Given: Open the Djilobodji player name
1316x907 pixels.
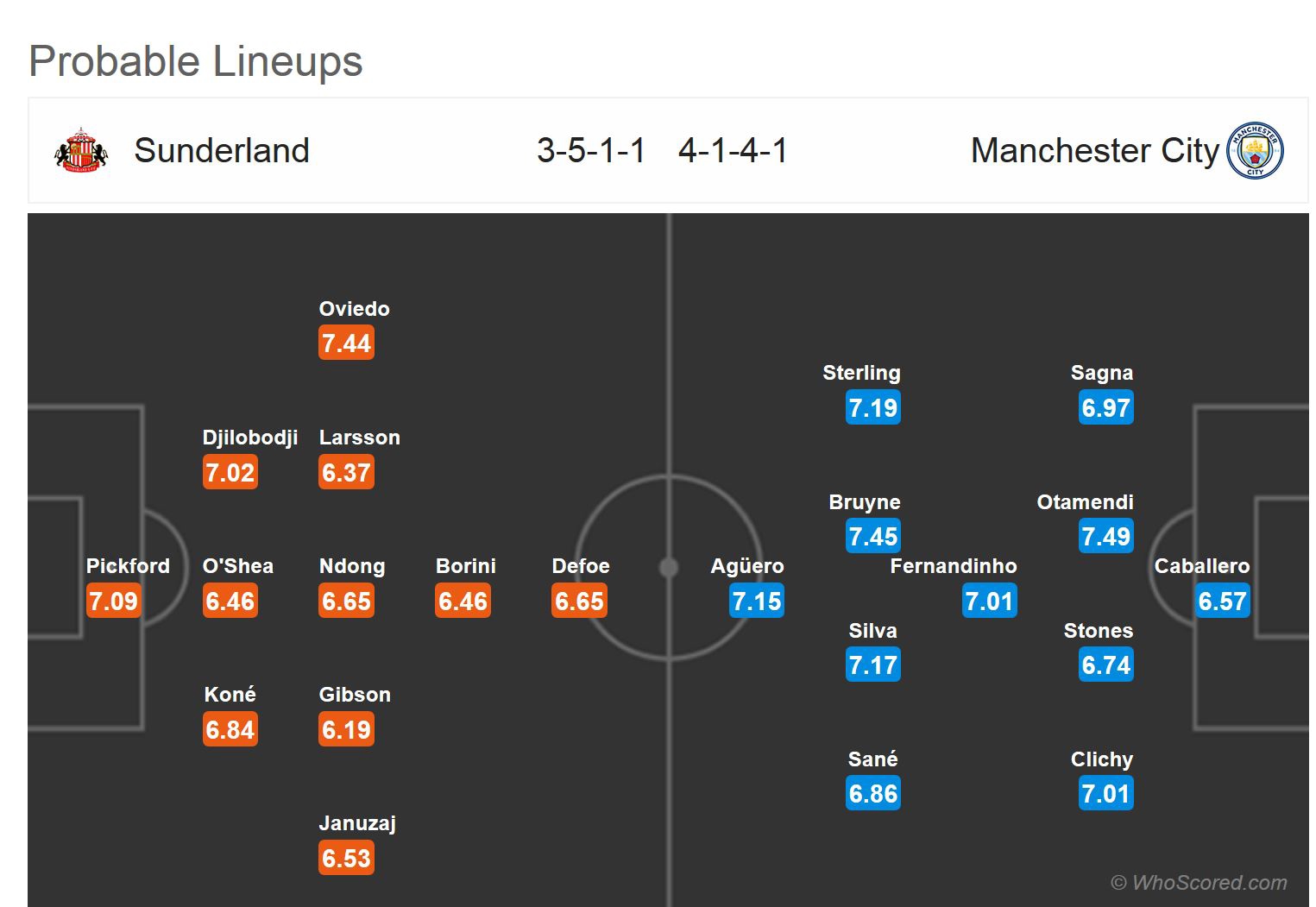Looking at the screenshot, I should point(250,438).
